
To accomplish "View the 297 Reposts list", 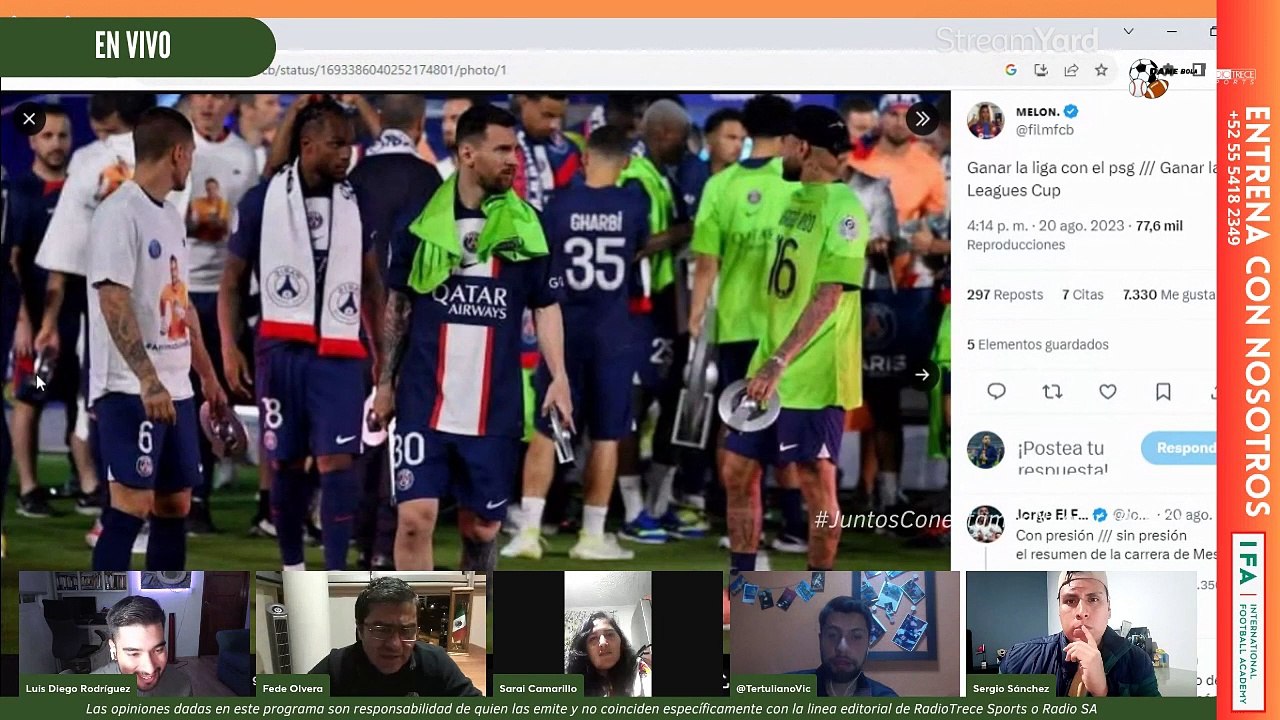I will (x=1004, y=295).
